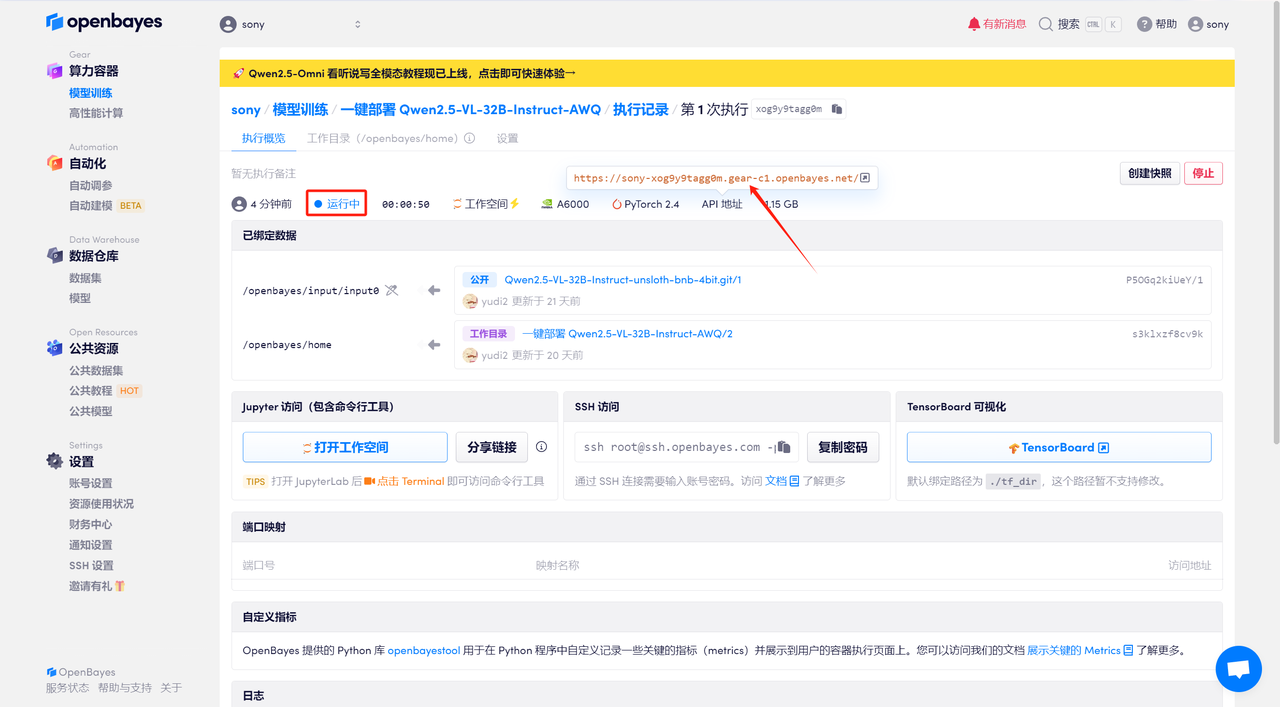The width and height of the screenshot is (1280, 707).
Task: Click the API 地址 label
Action: (722, 204)
